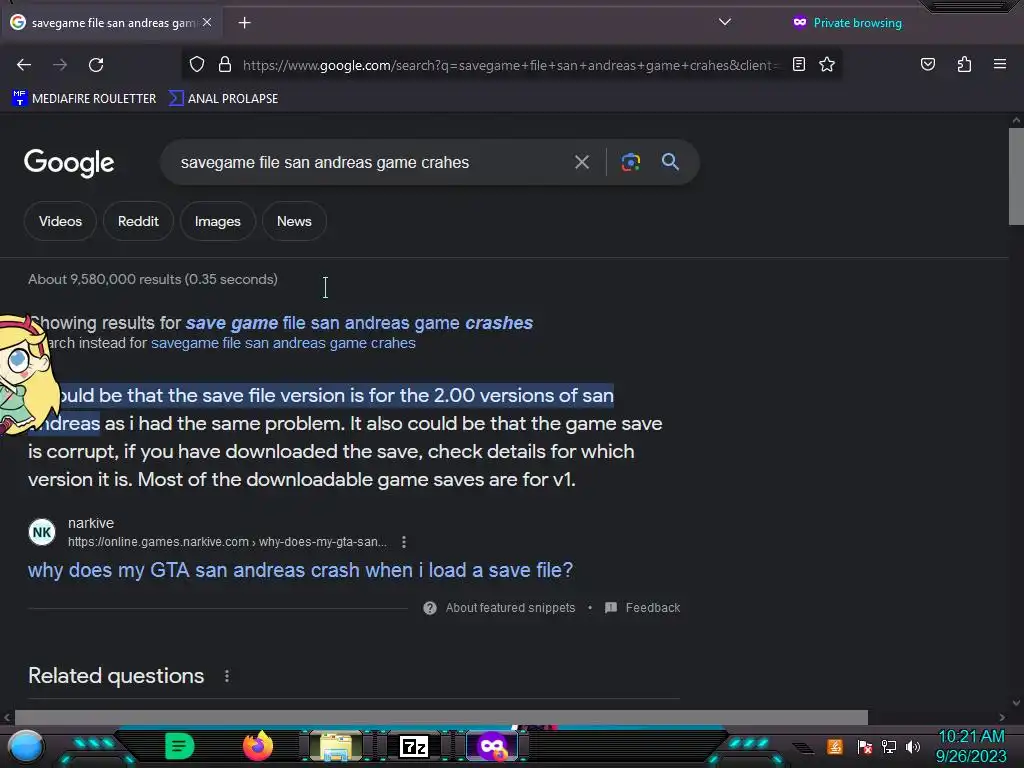1024x768 pixels.
Task: Filter results by Reddit
Action: click(138, 221)
